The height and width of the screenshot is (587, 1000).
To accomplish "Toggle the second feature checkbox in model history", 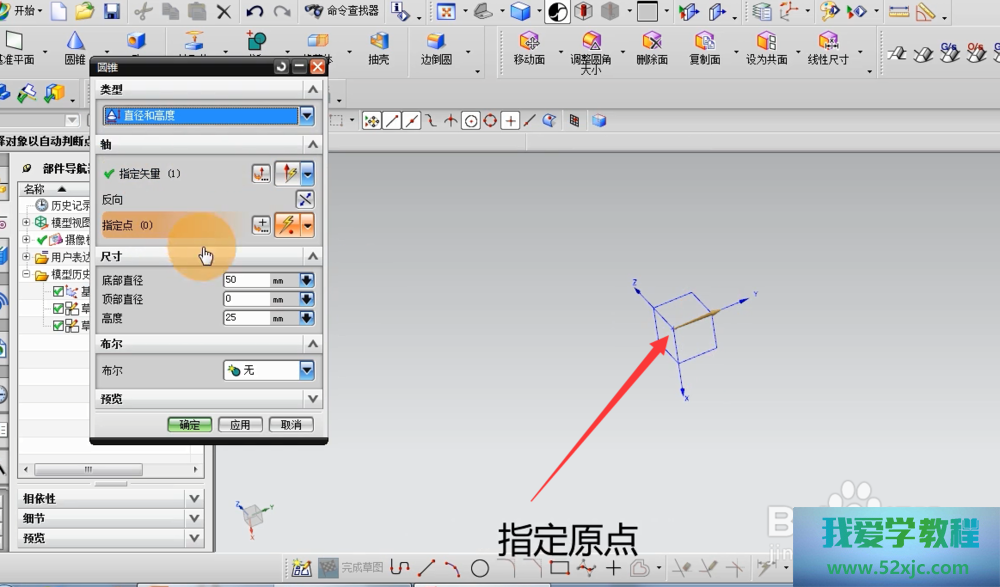I will (x=59, y=309).
